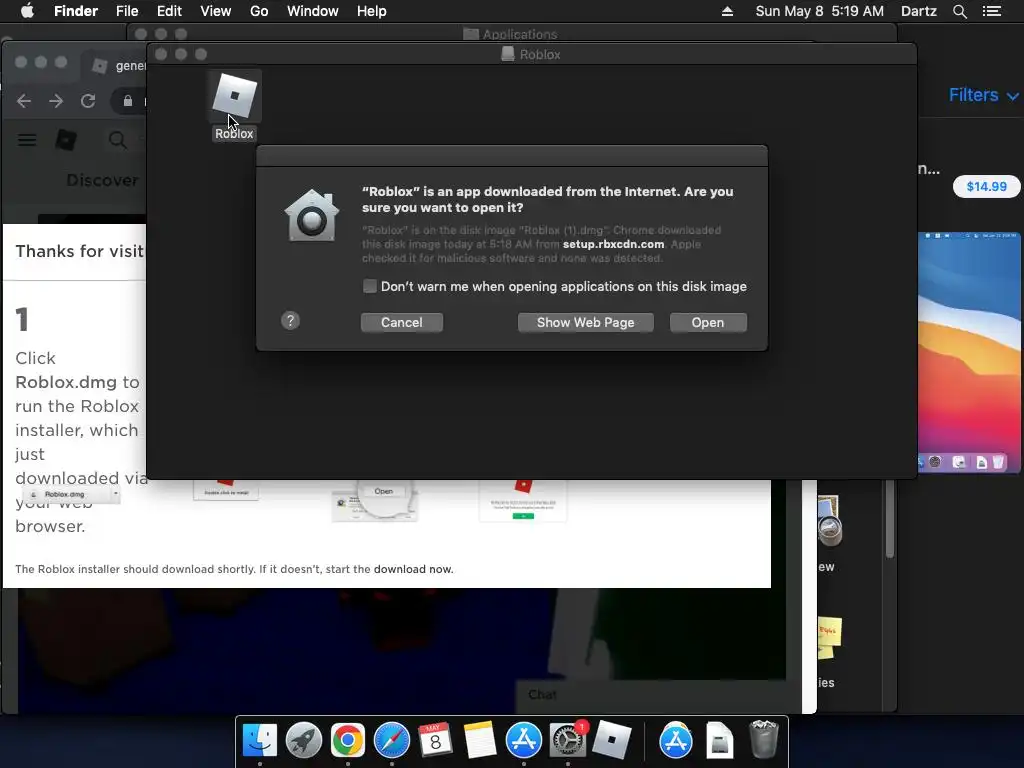Open the Roblox hamburger menu on the web page
The width and height of the screenshot is (1024, 768).
tap(27, 140)
